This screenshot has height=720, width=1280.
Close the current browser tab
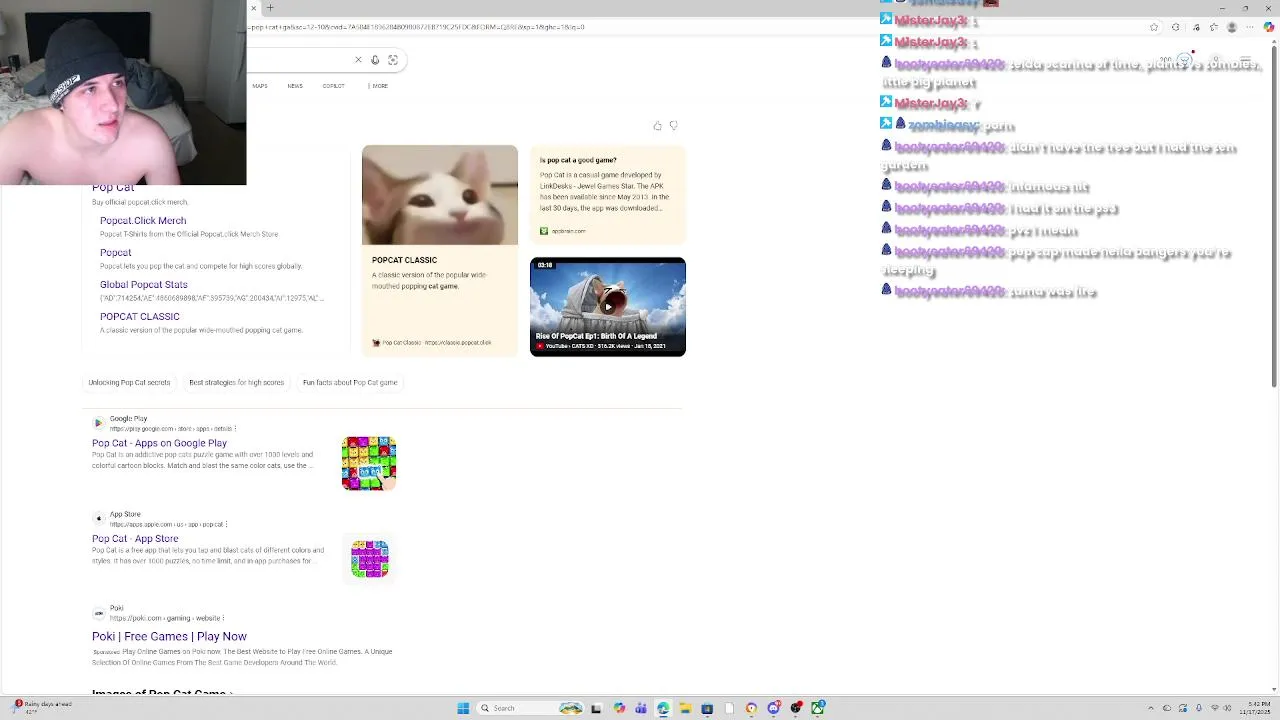pos(254,8)
